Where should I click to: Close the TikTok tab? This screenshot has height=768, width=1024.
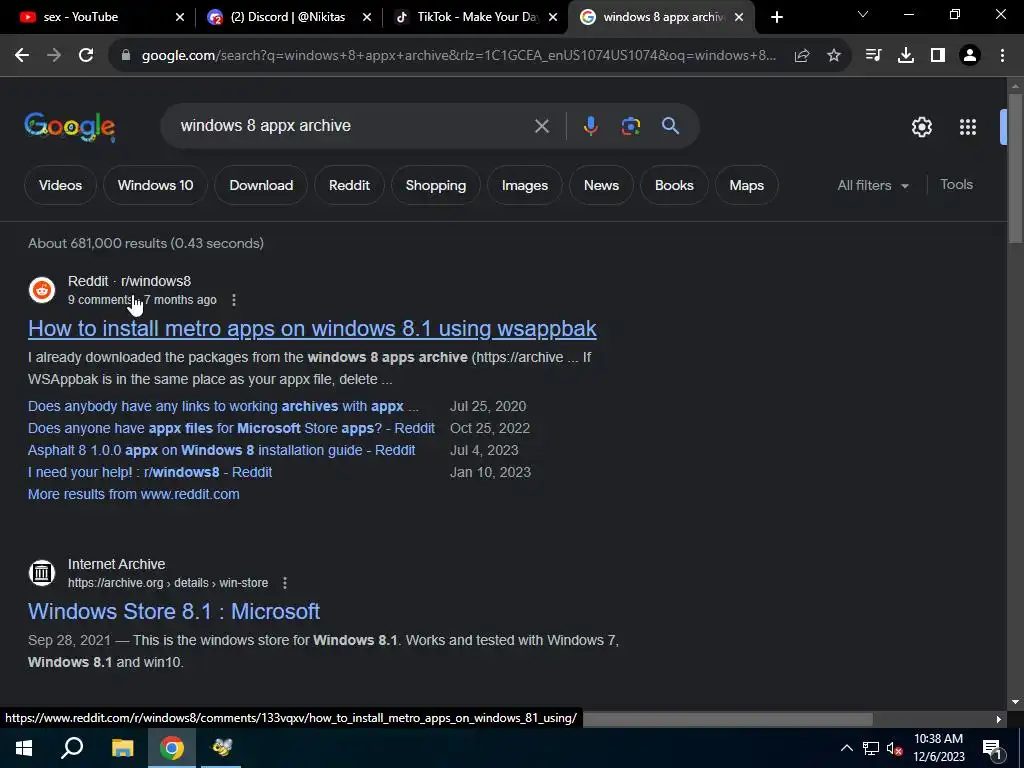tap(553, 18)
